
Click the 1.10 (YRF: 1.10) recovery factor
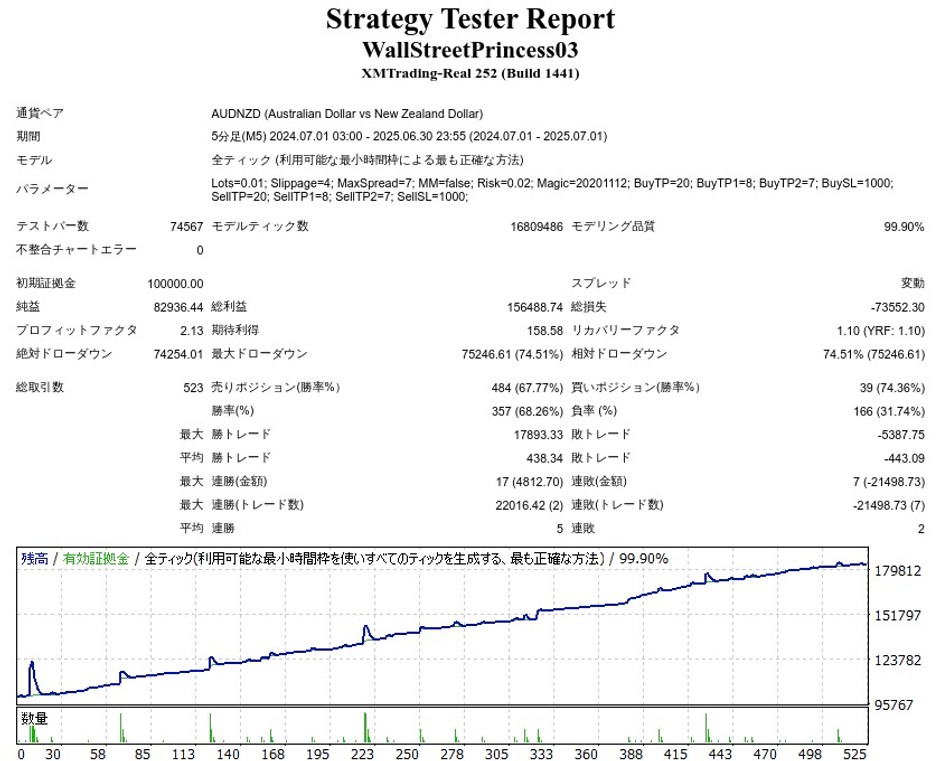(881, 331)
